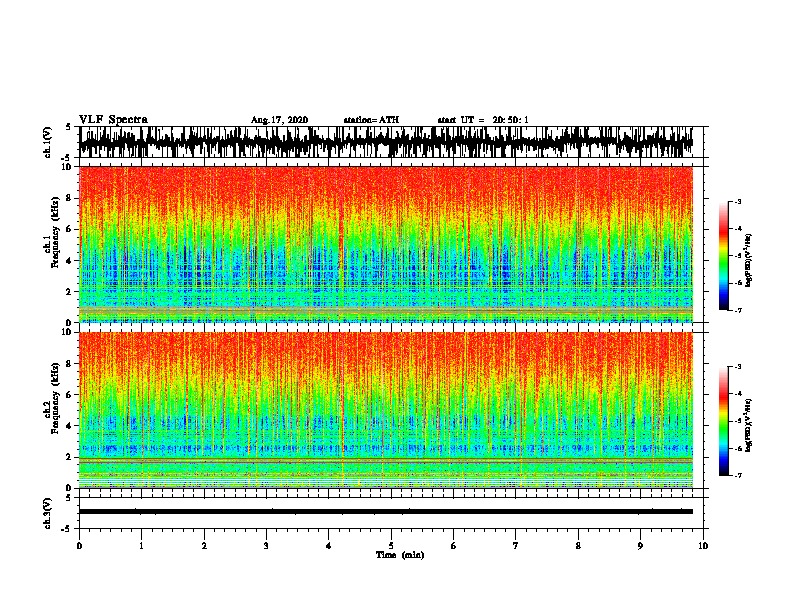This screenshot has width=792, height=612.
Task: Click time axis tick label "0"
Action: pos(79,546)
